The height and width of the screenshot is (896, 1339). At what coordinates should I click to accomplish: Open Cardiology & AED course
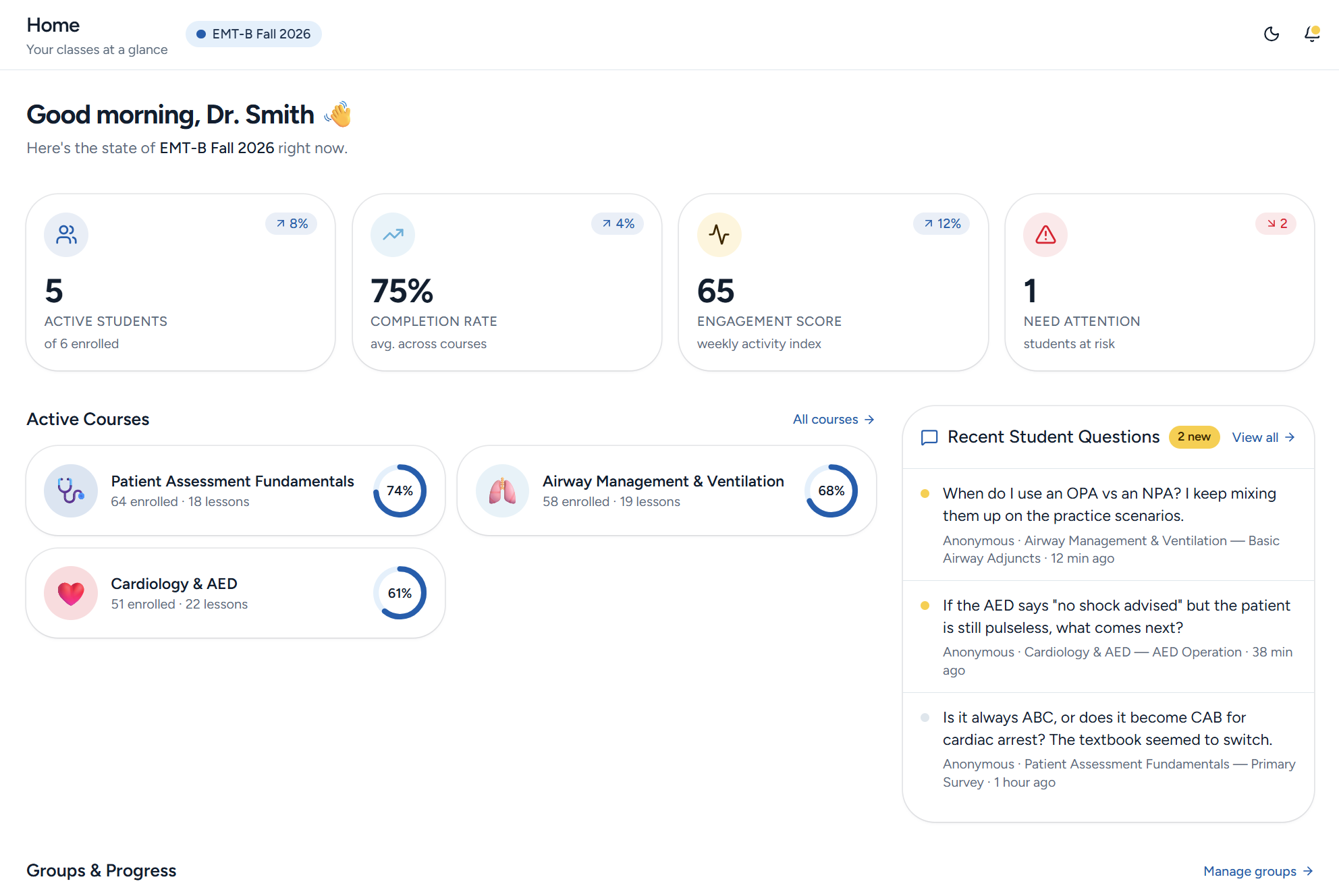(x=236, y=593)
